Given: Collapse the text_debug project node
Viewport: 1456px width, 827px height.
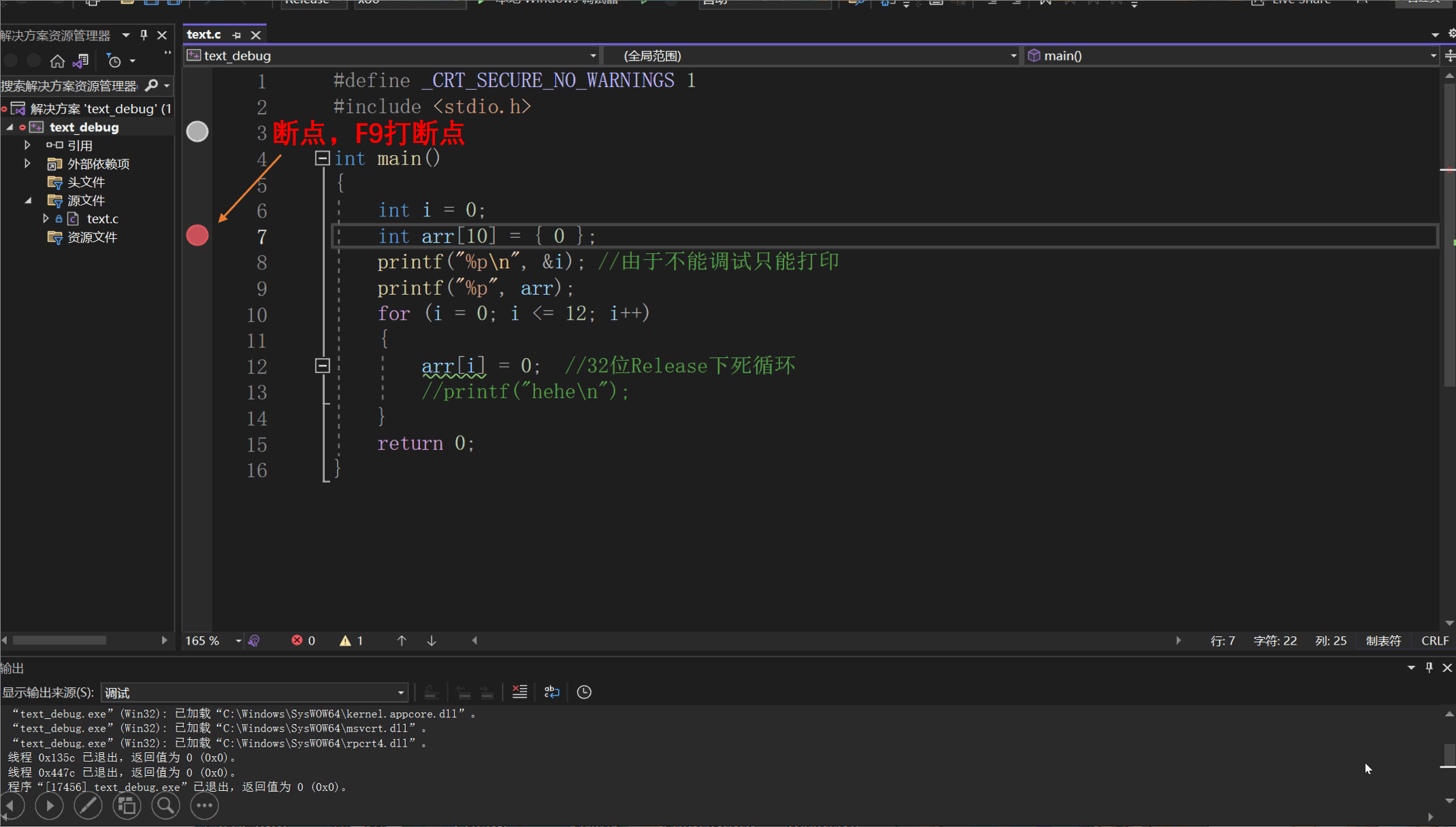Looking at the screenshot, I should [10, 127].
